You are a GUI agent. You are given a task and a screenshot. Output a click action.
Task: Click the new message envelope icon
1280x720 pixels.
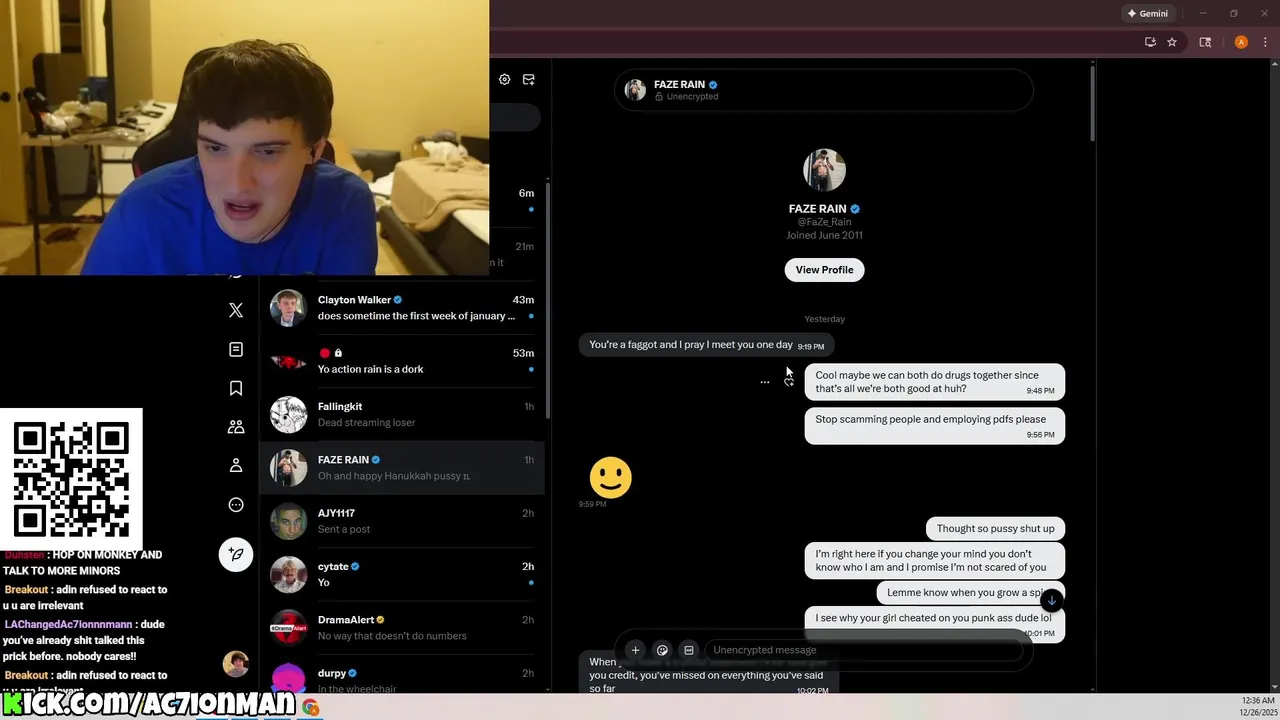529,79
